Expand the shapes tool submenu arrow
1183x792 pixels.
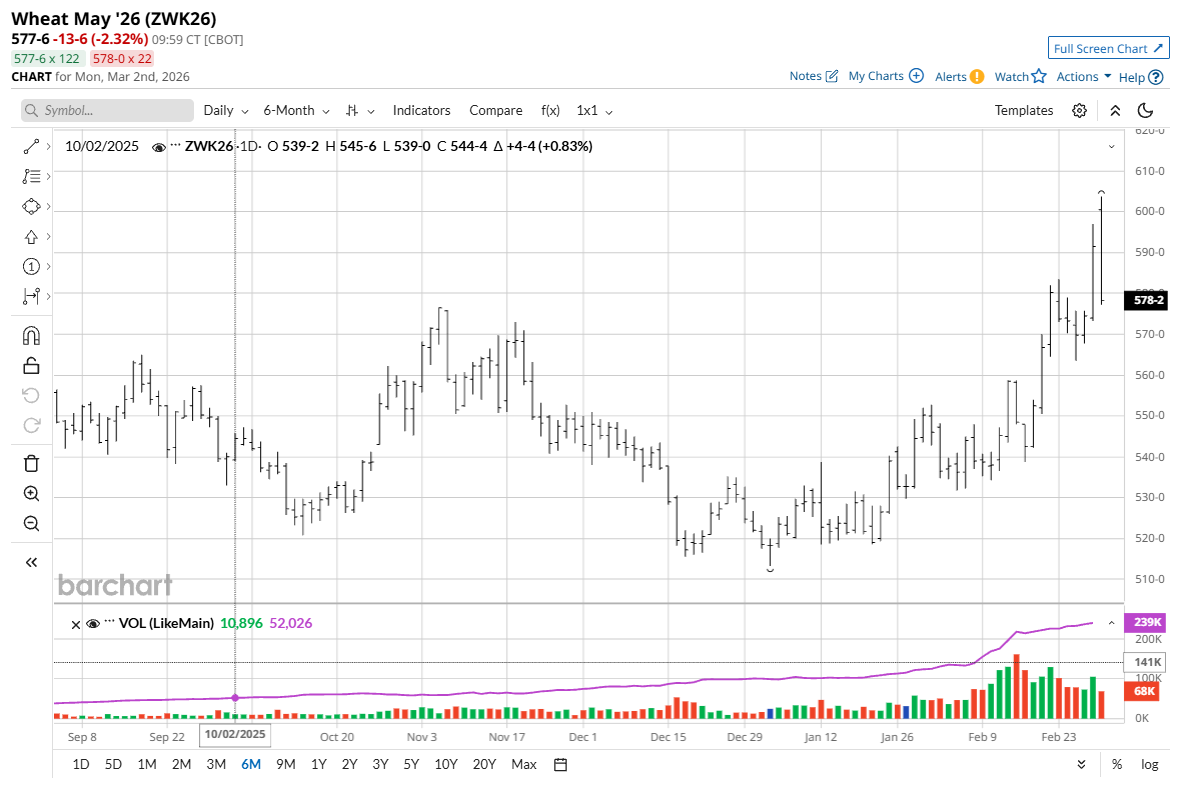[x=48, y=207]
